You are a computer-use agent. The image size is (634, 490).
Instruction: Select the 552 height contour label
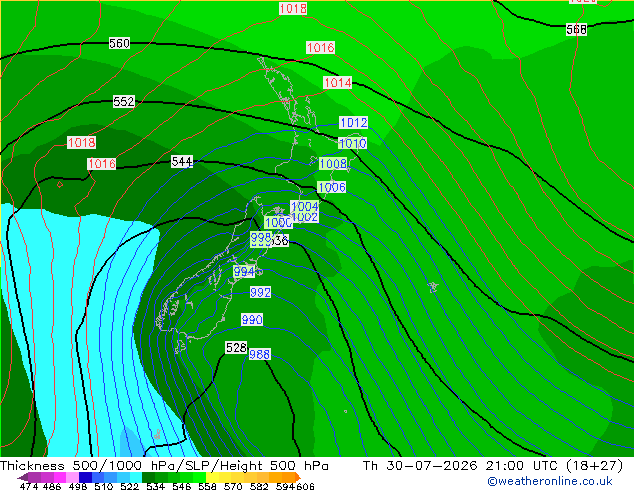124,101
